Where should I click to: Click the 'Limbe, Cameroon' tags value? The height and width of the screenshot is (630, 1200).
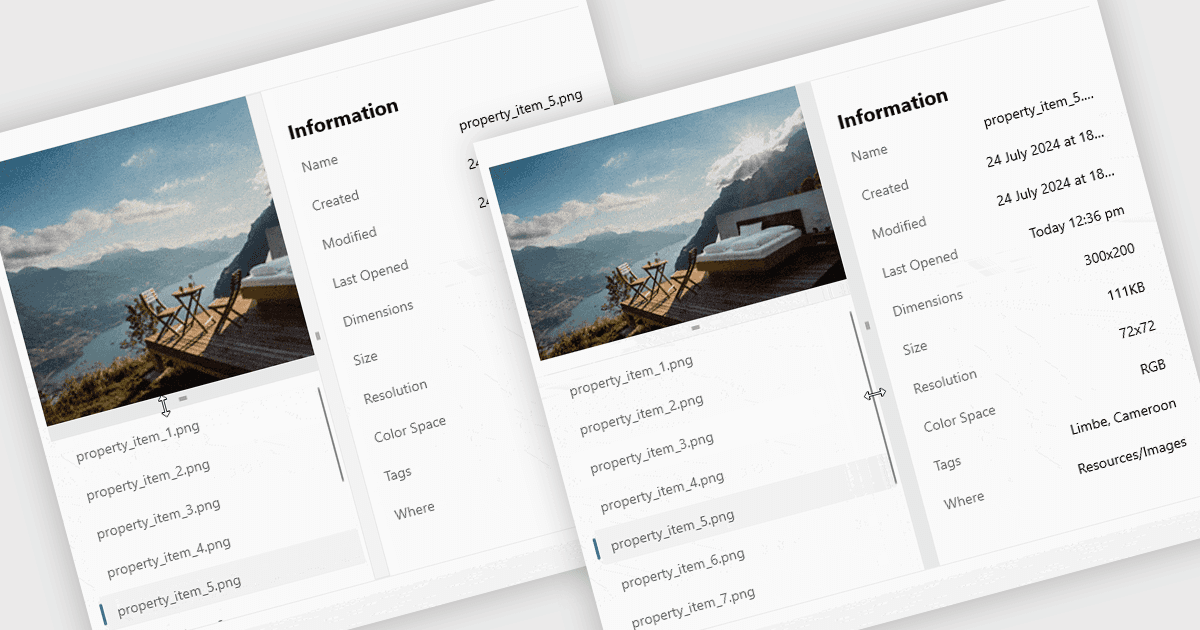pos(1123,418)
